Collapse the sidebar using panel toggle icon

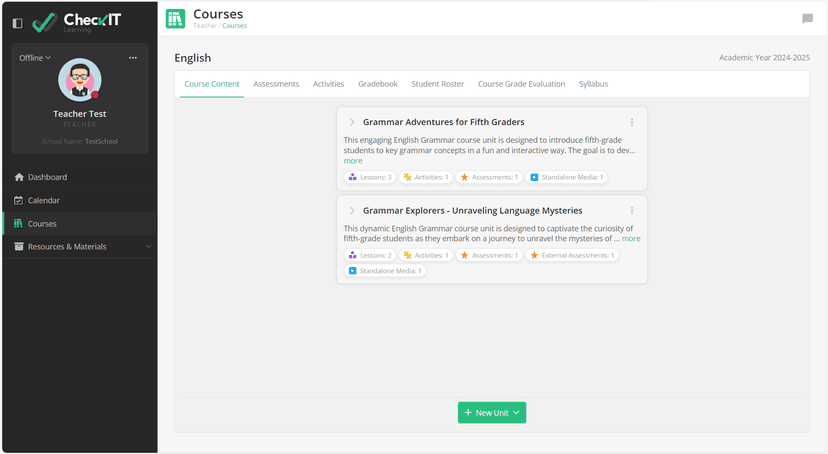[17, 23]
